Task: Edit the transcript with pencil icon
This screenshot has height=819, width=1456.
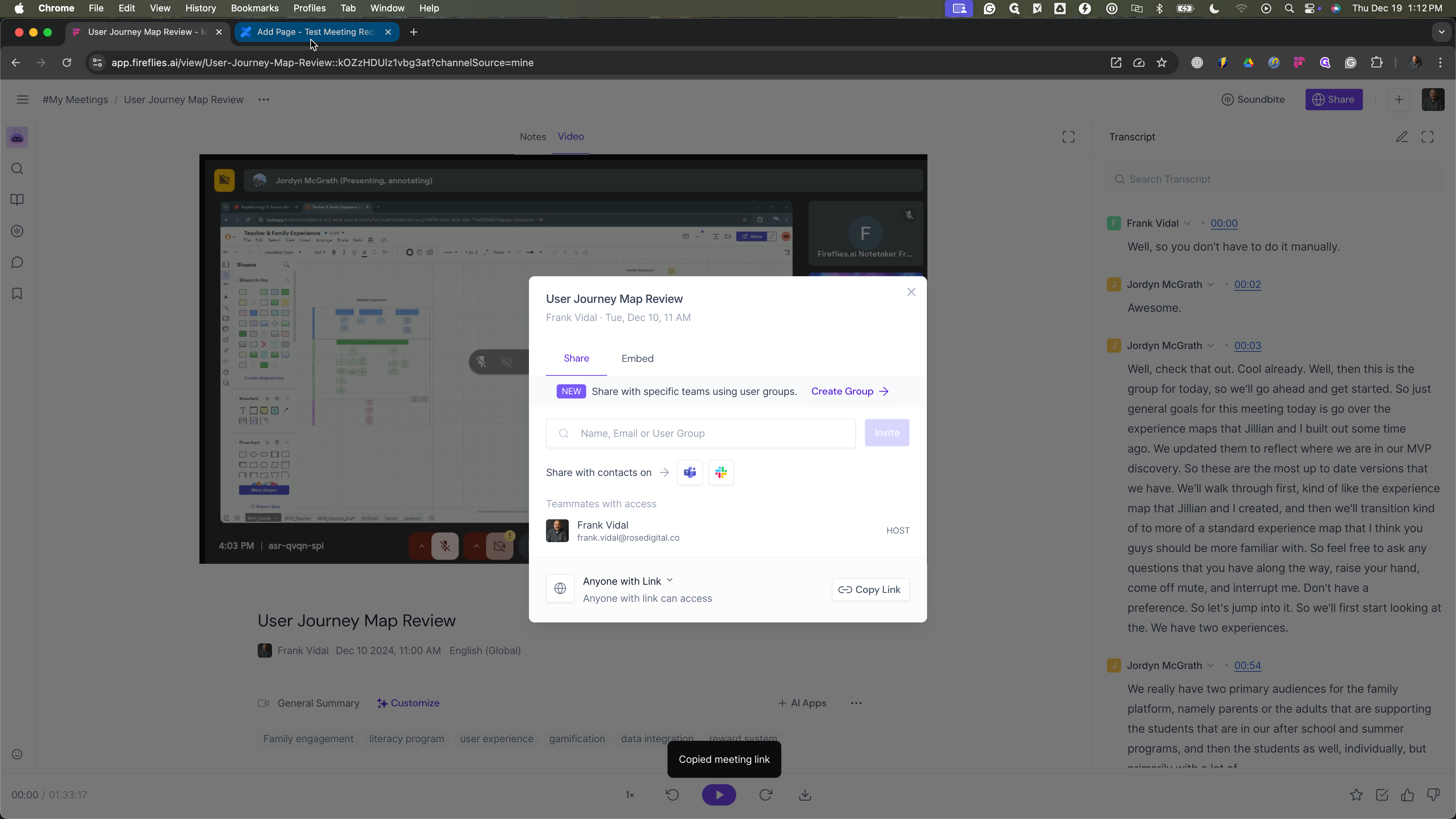Action: pyautogui.click(x=1402, y=137)
